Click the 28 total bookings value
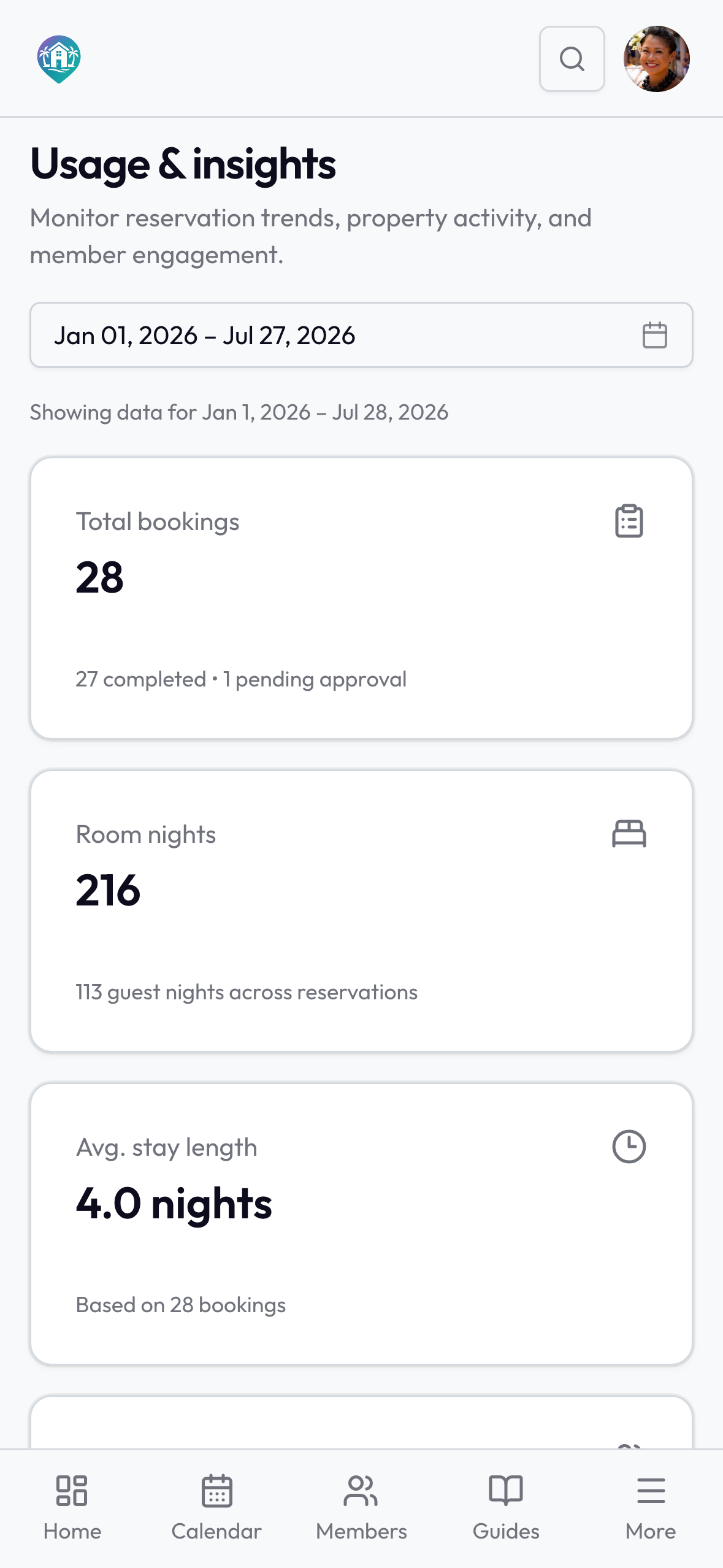The height and width of the screenshot is (1568, 723). 99,578
